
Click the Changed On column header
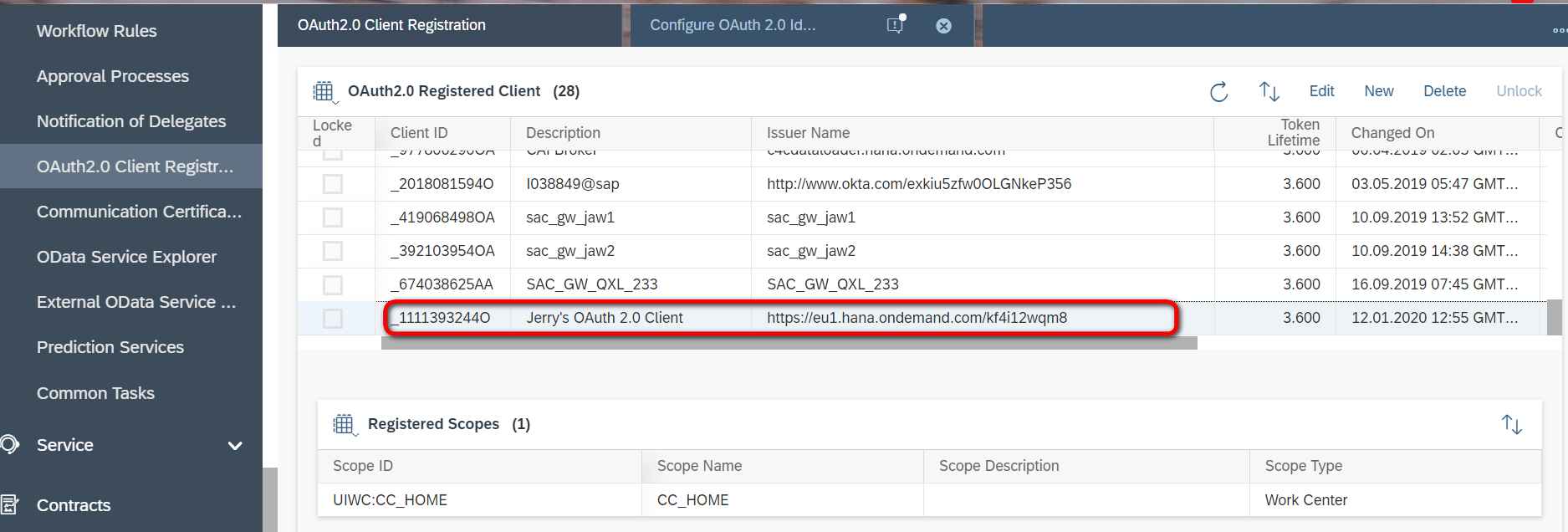tap(1438, 133)
